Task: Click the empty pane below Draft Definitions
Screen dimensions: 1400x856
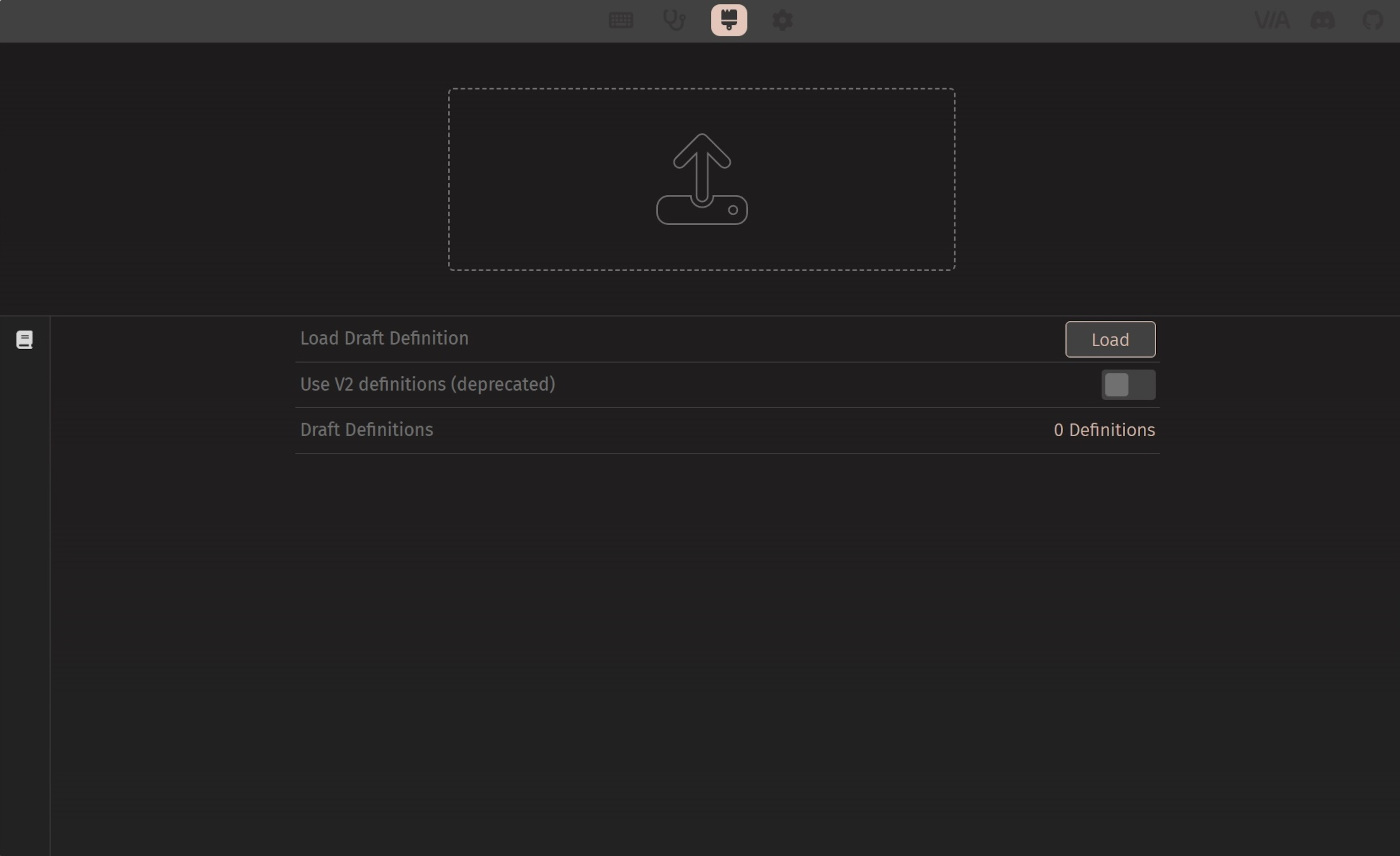Action: (x=725, y=650)
